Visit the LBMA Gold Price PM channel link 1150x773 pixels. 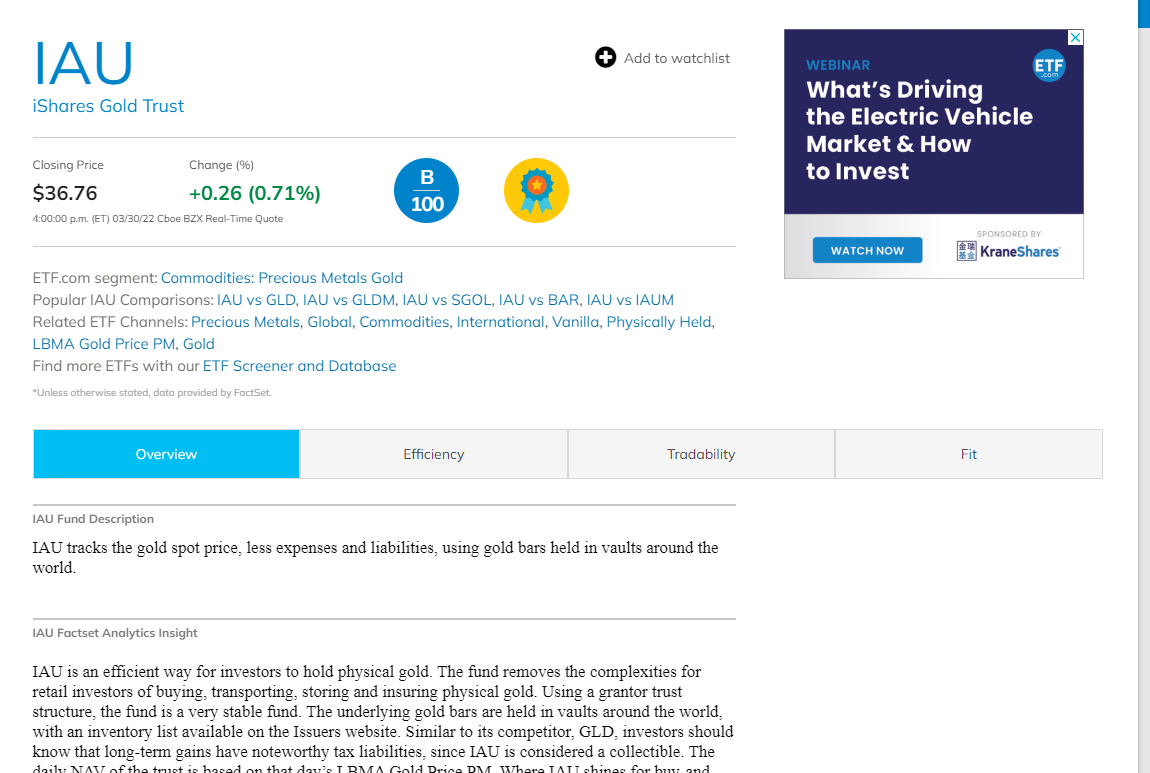[103, 344]
